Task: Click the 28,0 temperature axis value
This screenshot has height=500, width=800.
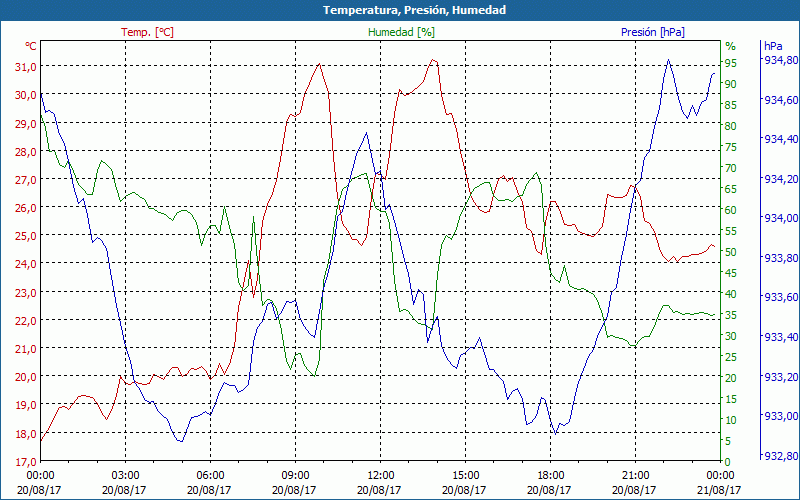Action: click(x=25, y=152)
